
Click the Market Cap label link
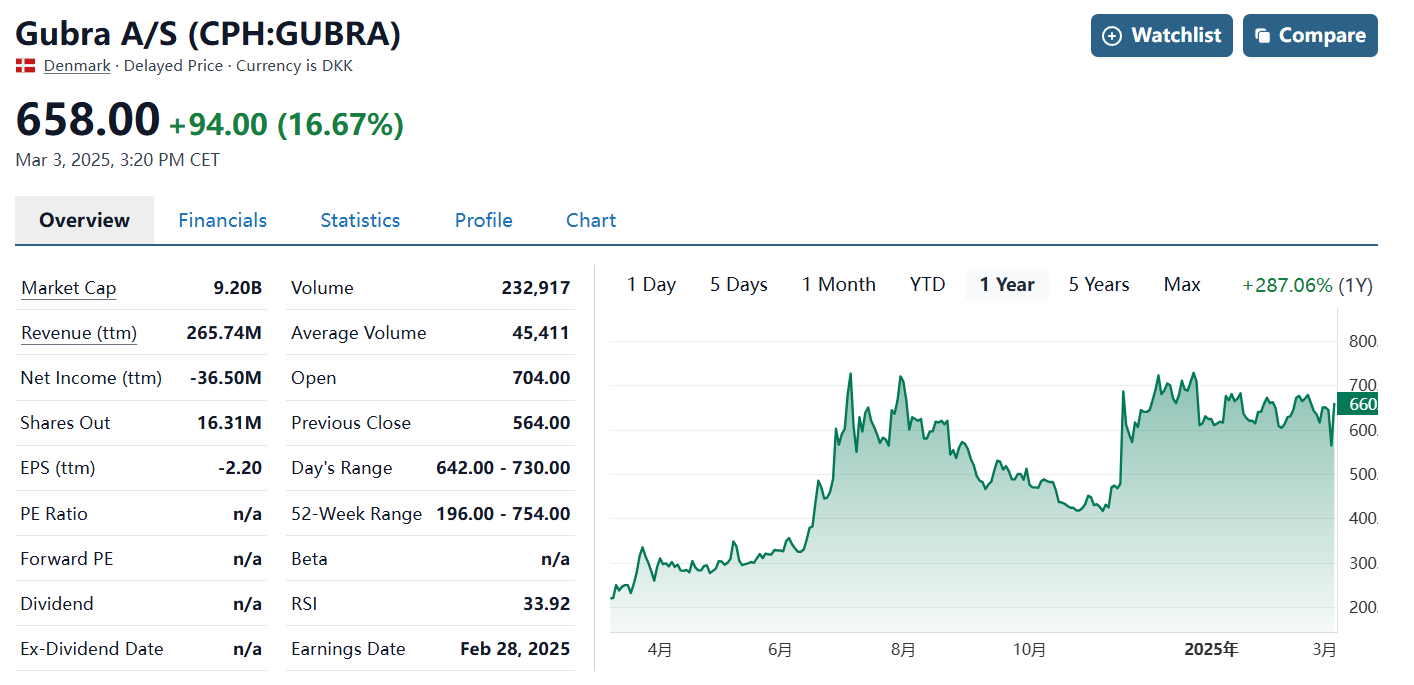[x=68, y=288]
